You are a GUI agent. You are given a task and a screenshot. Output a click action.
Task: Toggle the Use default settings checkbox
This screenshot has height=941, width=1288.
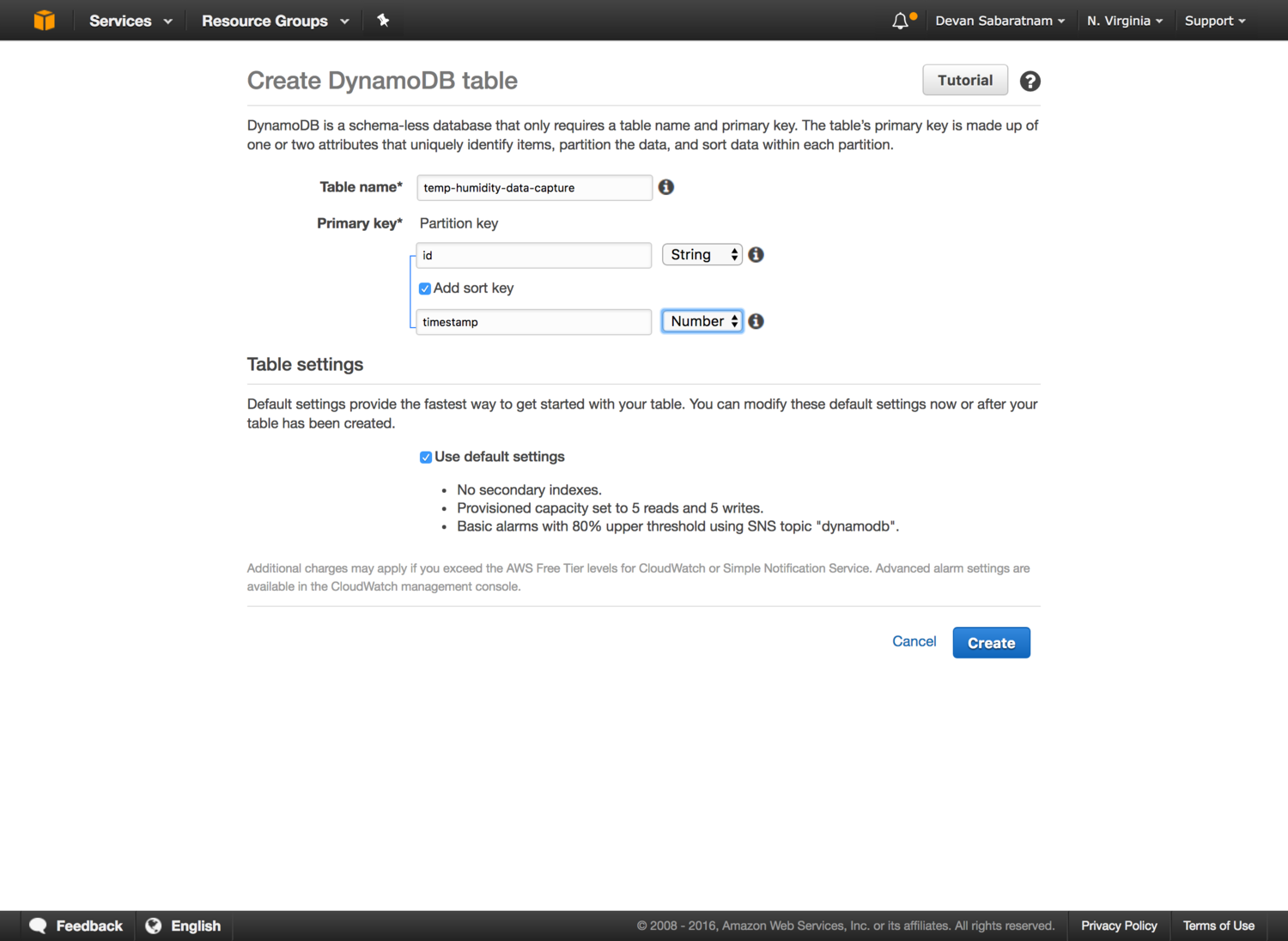coord(426,458)
